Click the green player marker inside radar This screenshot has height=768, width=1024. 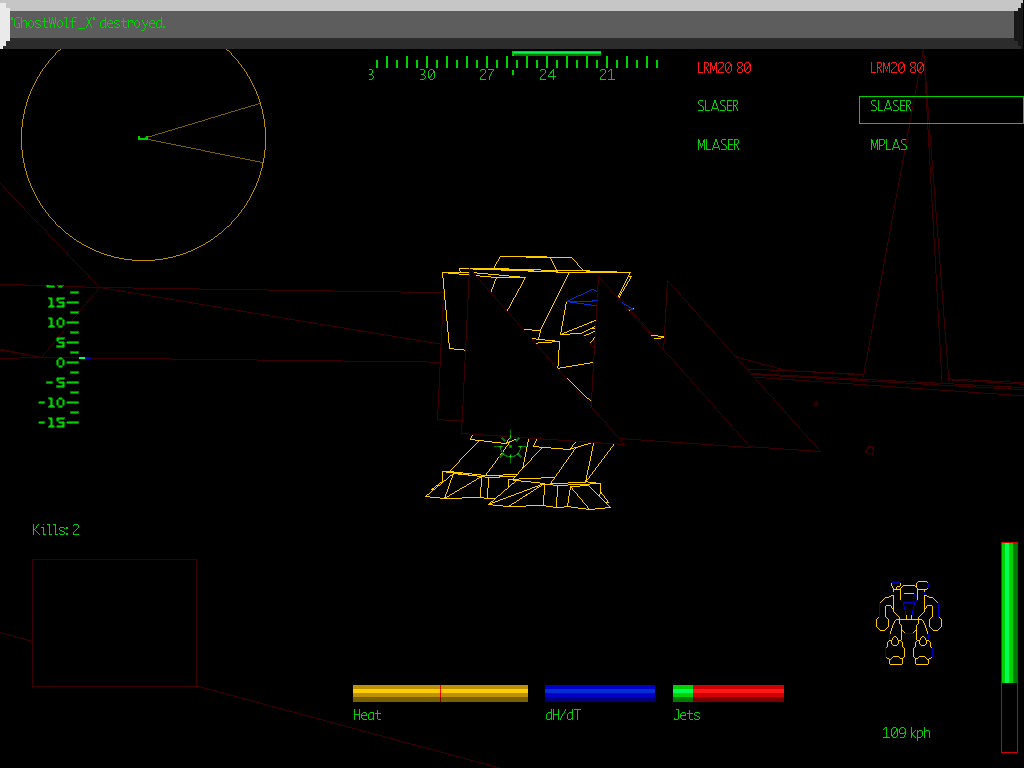point(143,137)
